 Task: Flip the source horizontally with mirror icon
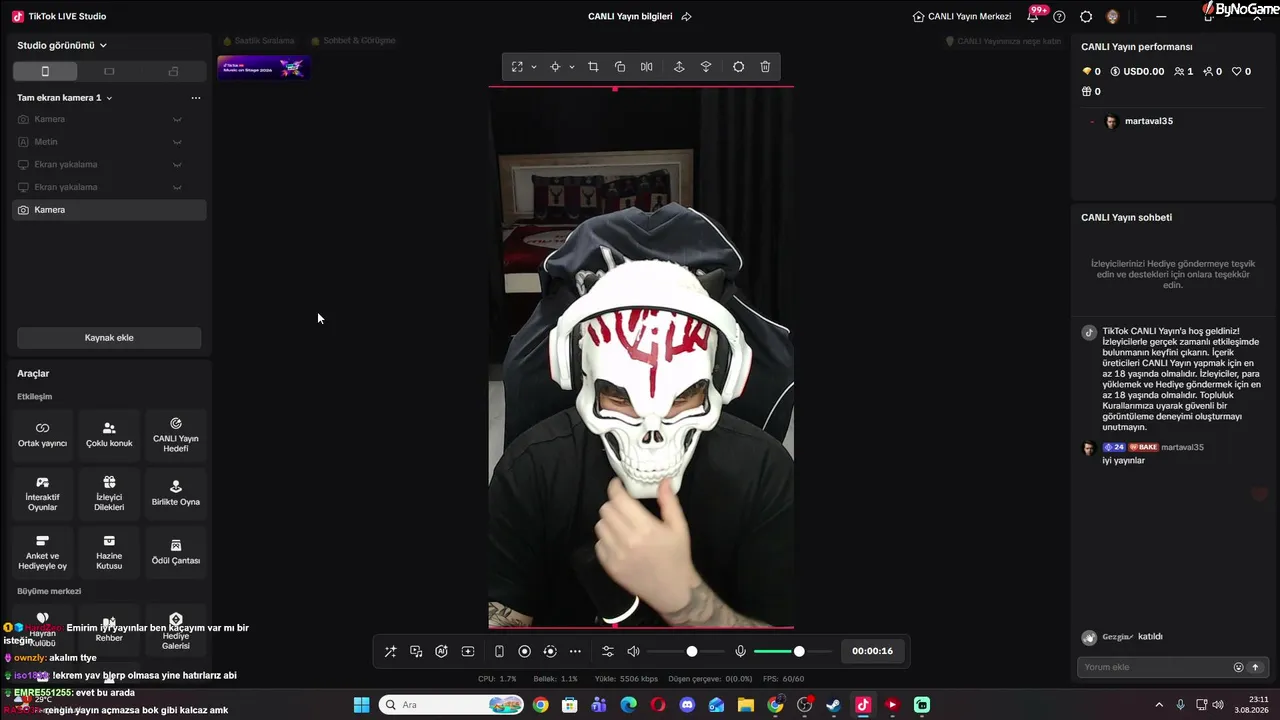point(647,67)
